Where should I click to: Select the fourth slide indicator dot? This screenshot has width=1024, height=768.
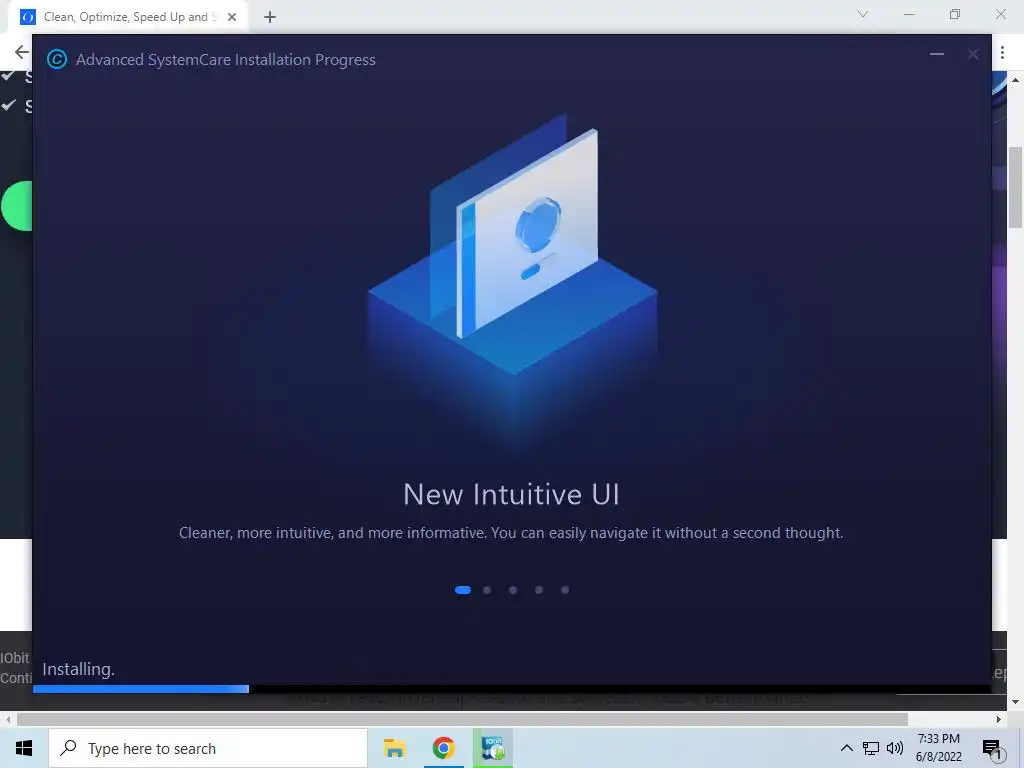click(x=539, y=590)
